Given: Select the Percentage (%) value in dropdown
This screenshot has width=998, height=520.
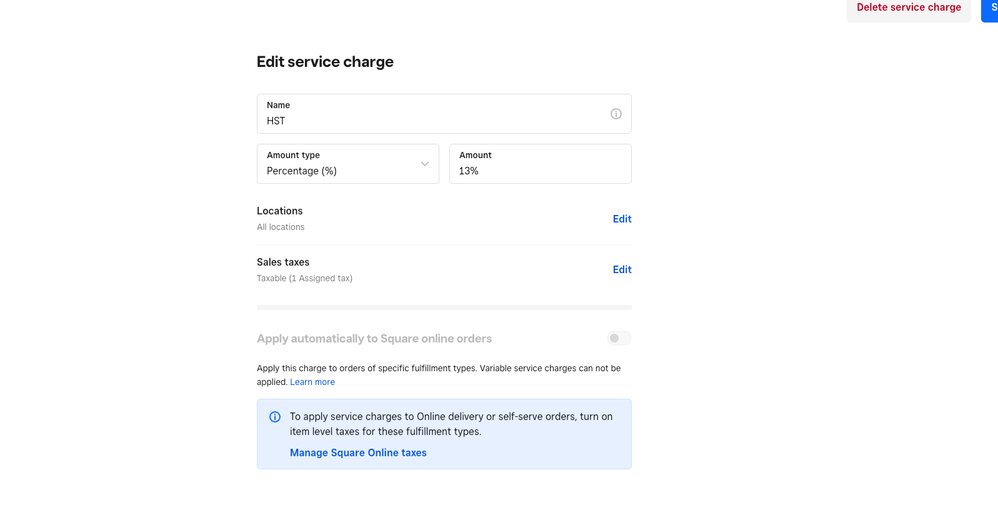Looking at the screenshot, I should [x=302, y=171].
